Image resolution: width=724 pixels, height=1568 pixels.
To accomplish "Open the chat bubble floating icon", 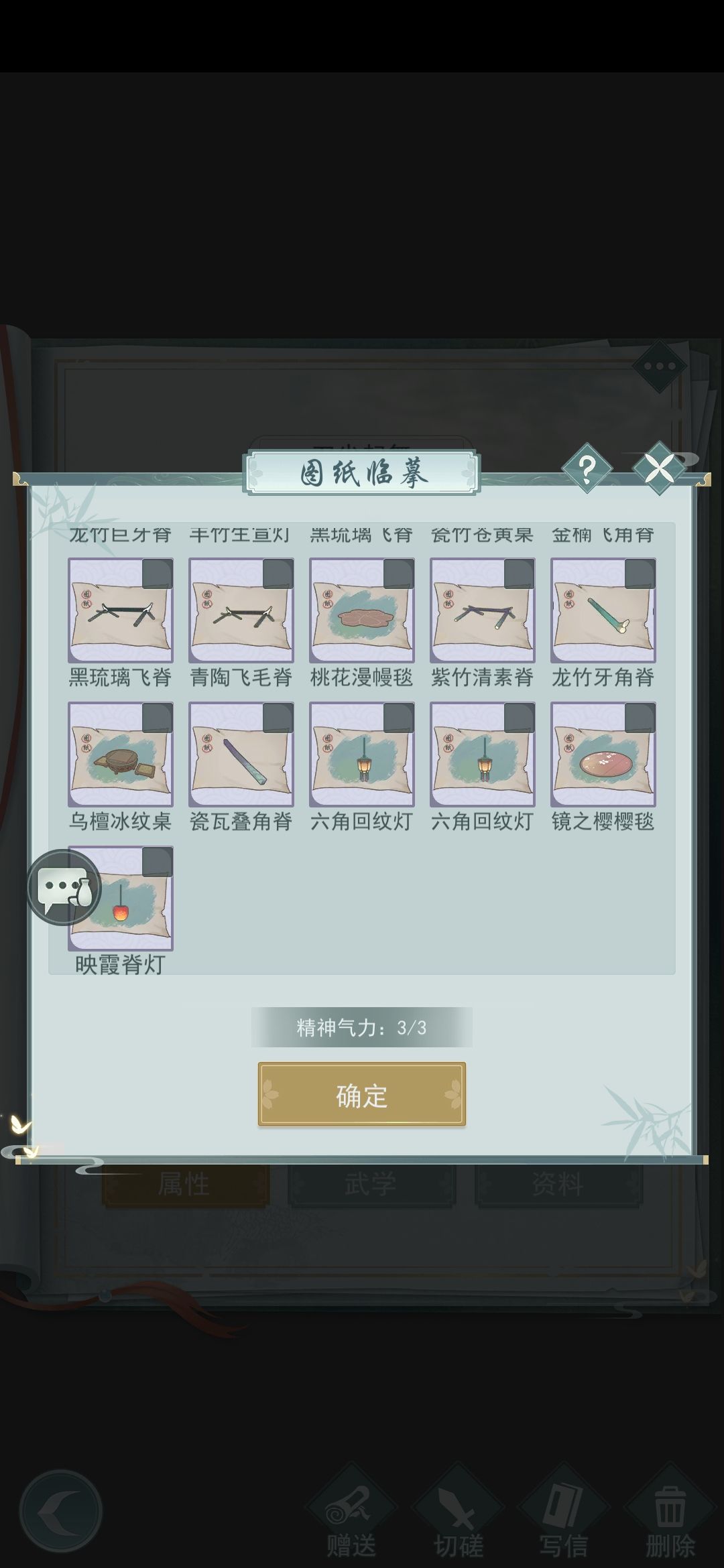I will [x=64, y=888].
